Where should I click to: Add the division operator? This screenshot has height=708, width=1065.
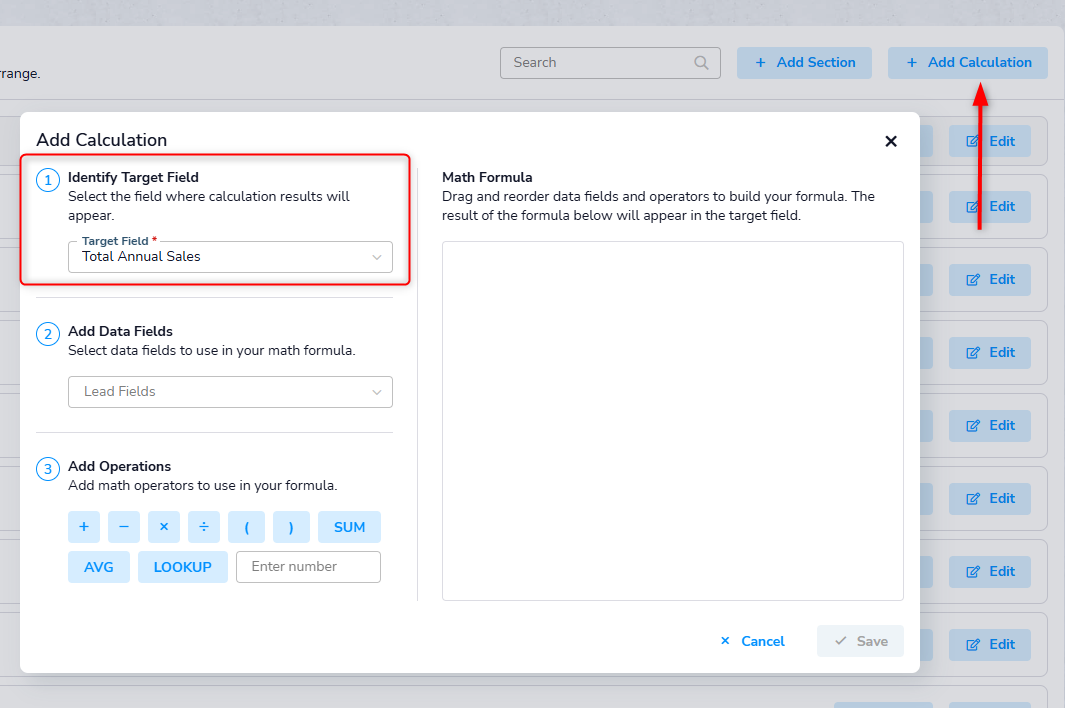[x=203, y=527]
